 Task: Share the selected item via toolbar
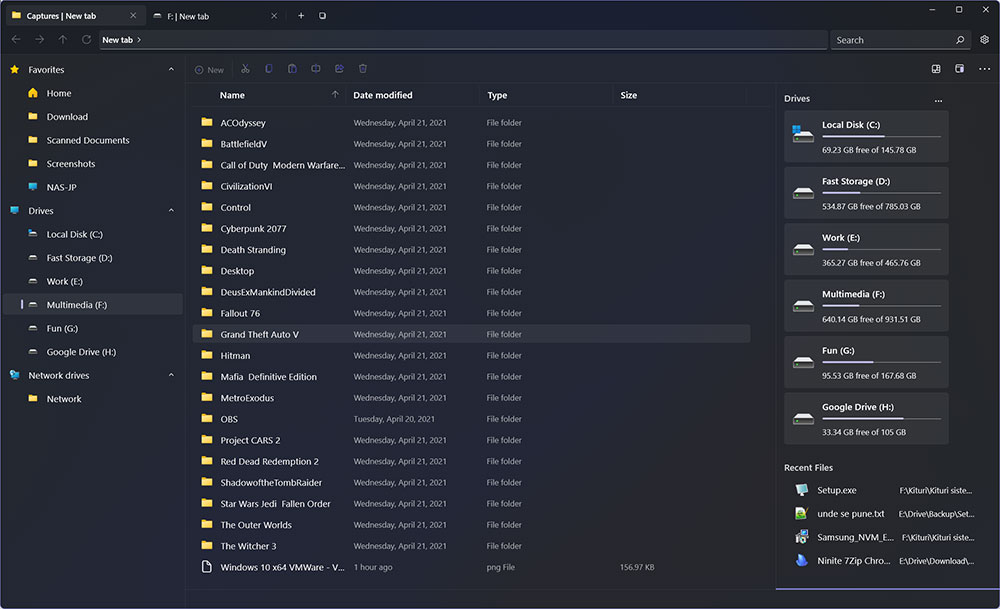coord(339,69)
